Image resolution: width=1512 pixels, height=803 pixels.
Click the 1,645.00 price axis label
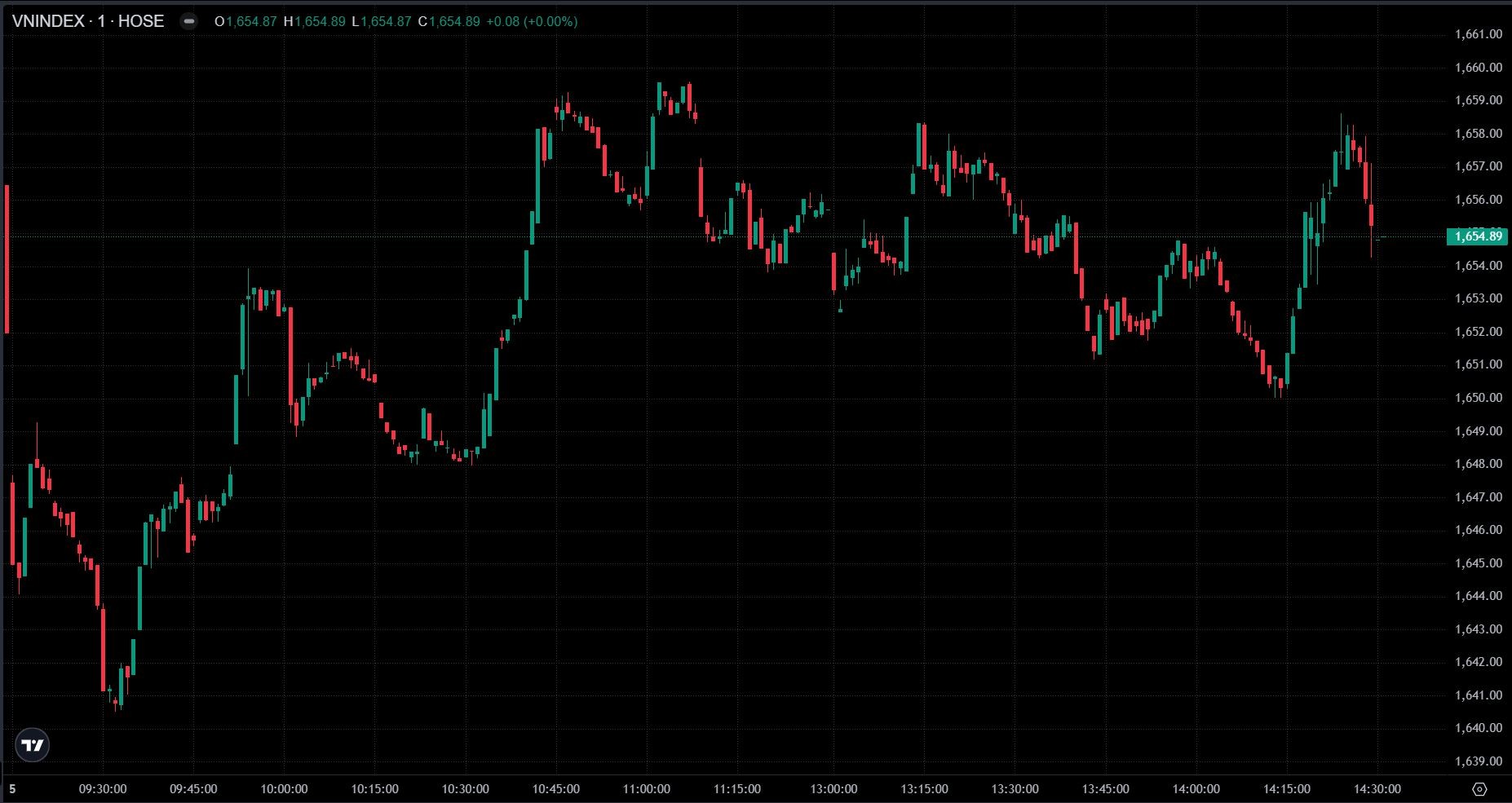pyautogui.click(x=1478, y=563)
